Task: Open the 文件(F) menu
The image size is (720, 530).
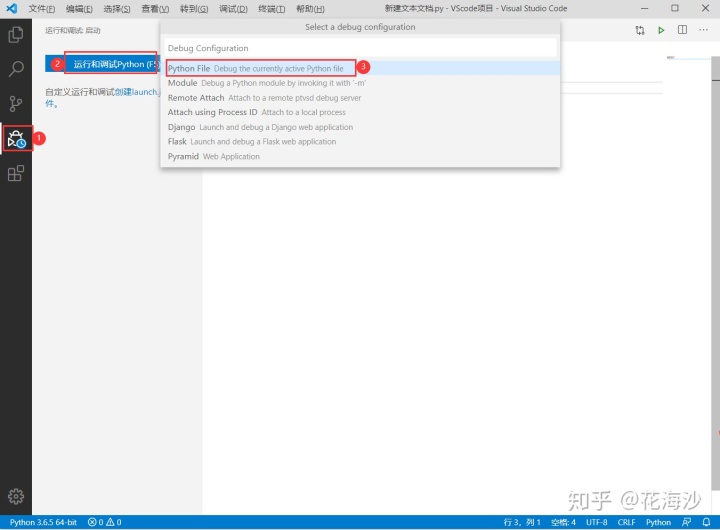Action: point(42,9)
